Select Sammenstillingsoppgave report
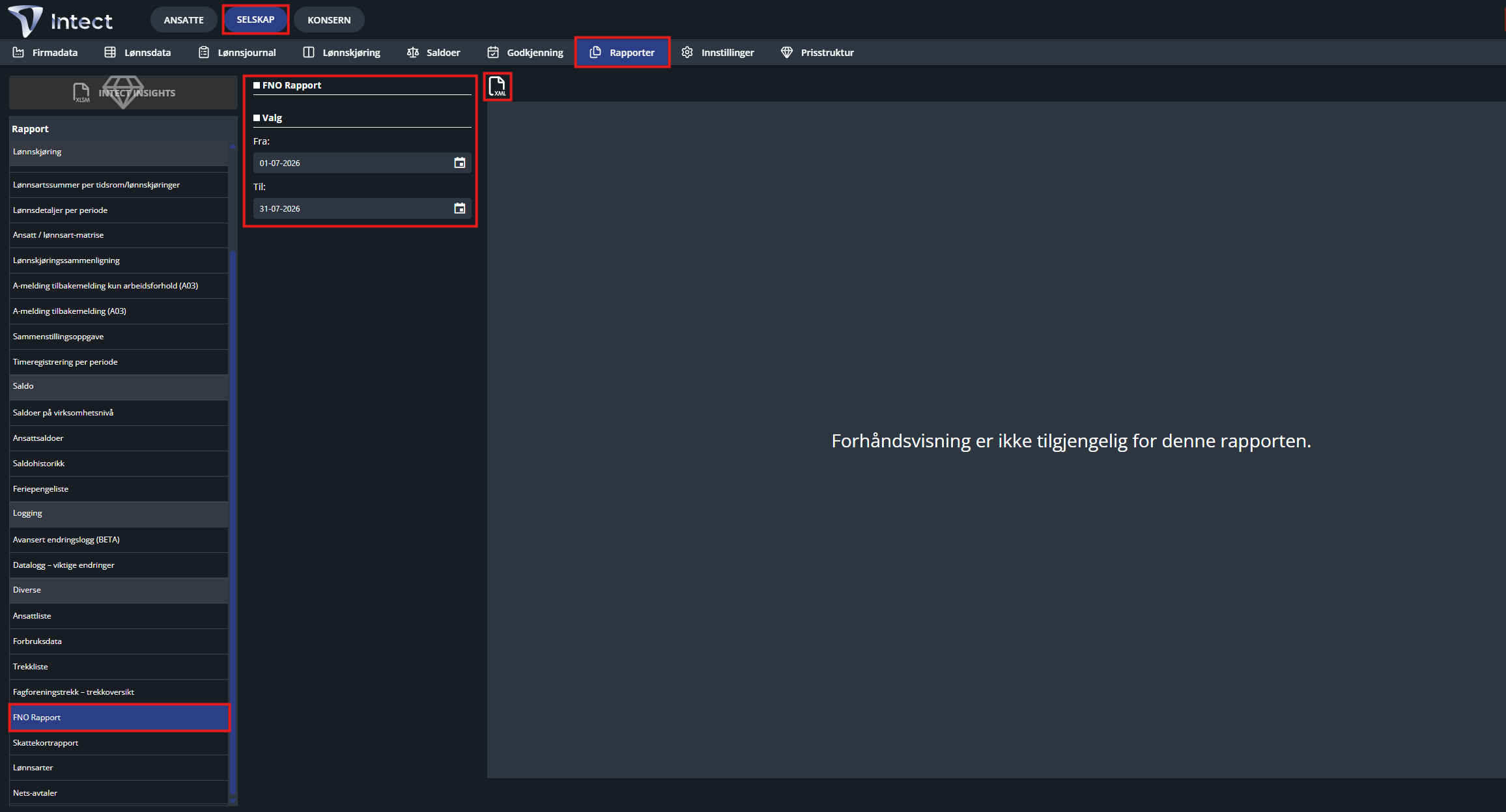The width and height of the screenshot is (1506, 812). click(x=119, y=337)
